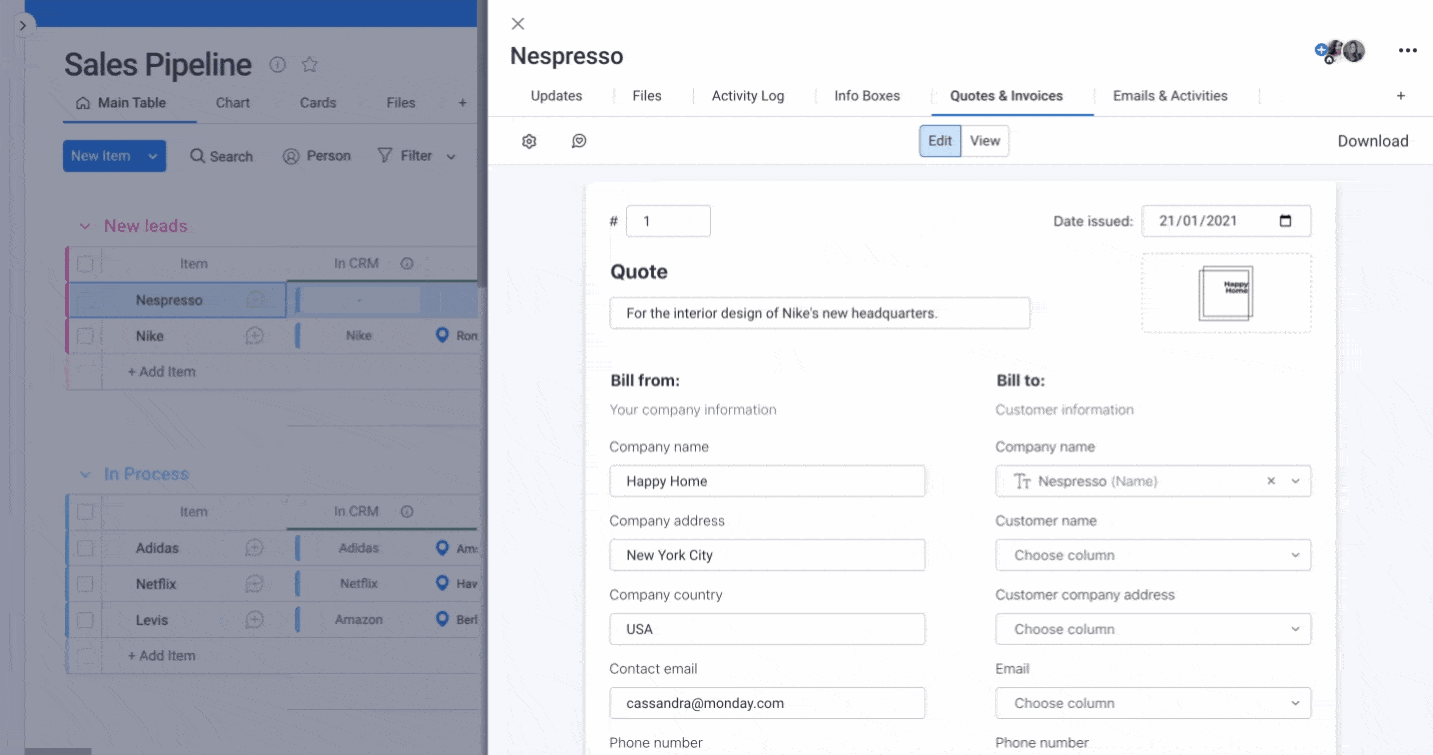
Task: Open the Bill to Company name dropdown
Action: (x=1153, y=481)
